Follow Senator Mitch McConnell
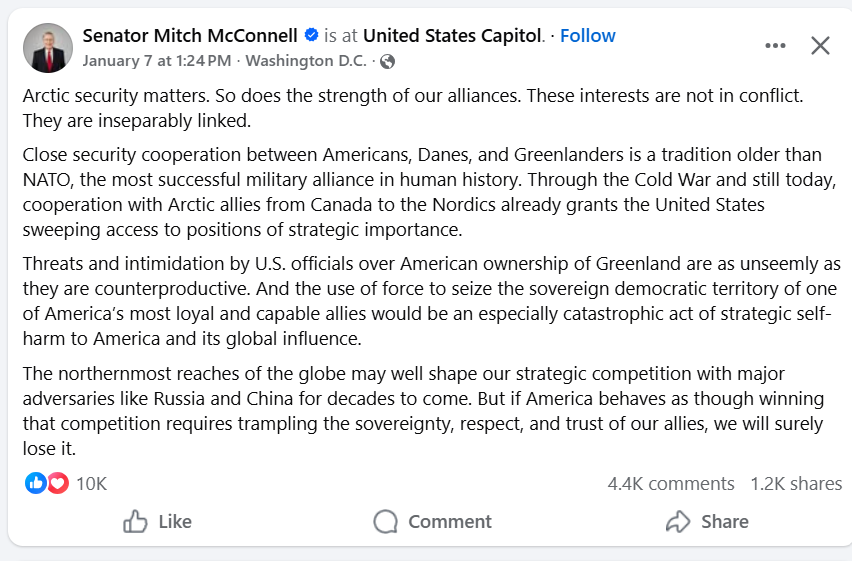This screenshot has width=852, height=561. (x=587, y=36)
